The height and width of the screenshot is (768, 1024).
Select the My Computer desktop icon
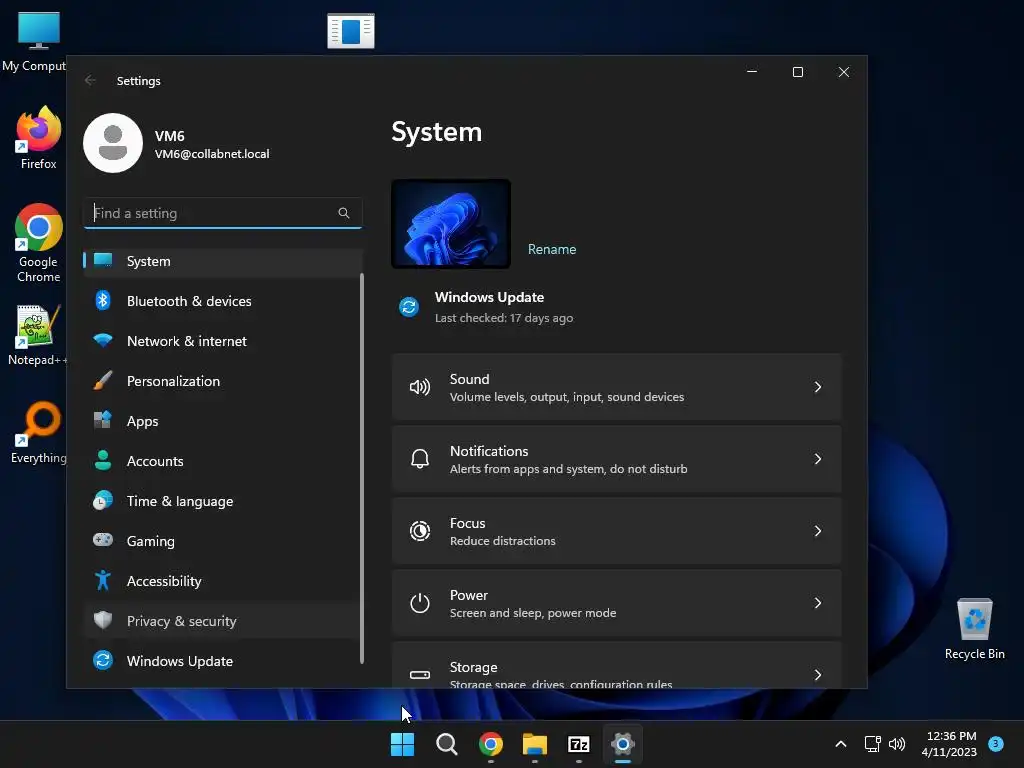click(34, 41)
